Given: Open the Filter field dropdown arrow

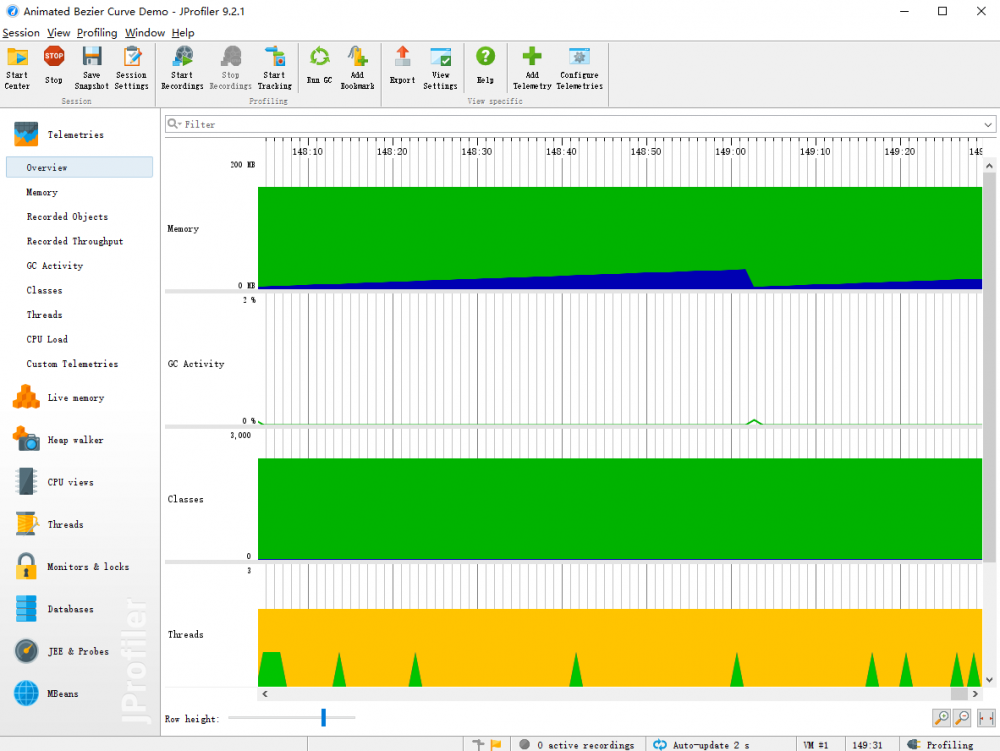Looking at the screenshot, I should [x=988, y=125].
